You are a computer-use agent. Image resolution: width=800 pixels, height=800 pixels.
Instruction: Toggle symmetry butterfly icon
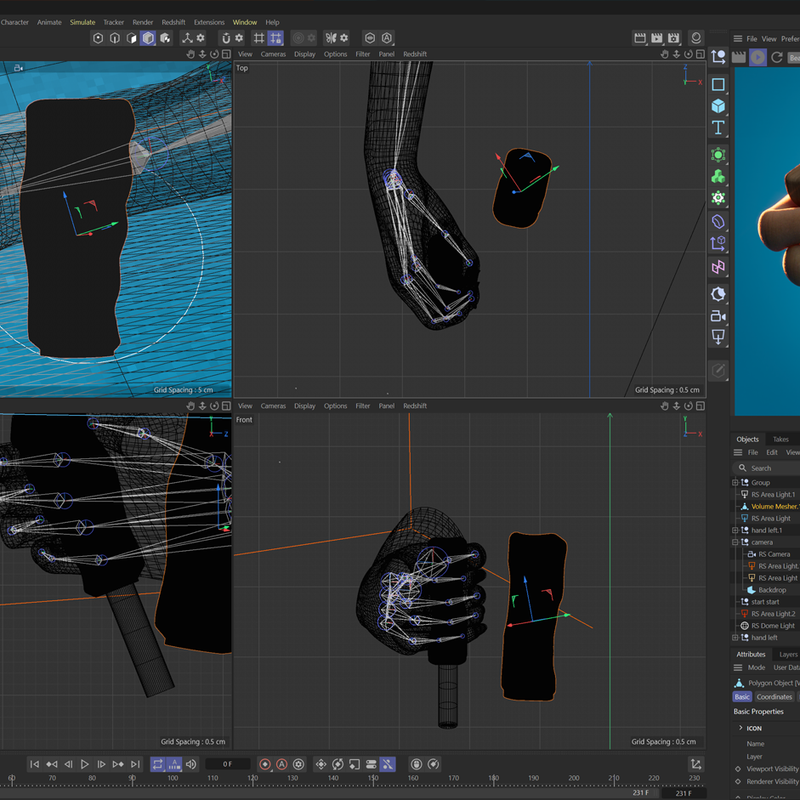pos(331,38)
